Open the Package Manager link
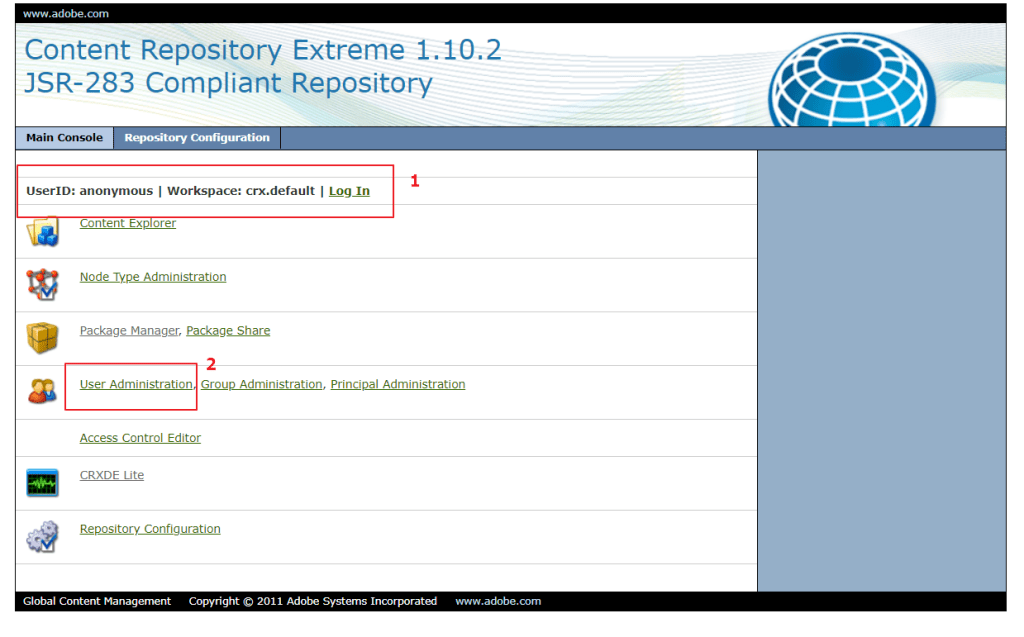 pyautogui.click(x=129, y=331)
